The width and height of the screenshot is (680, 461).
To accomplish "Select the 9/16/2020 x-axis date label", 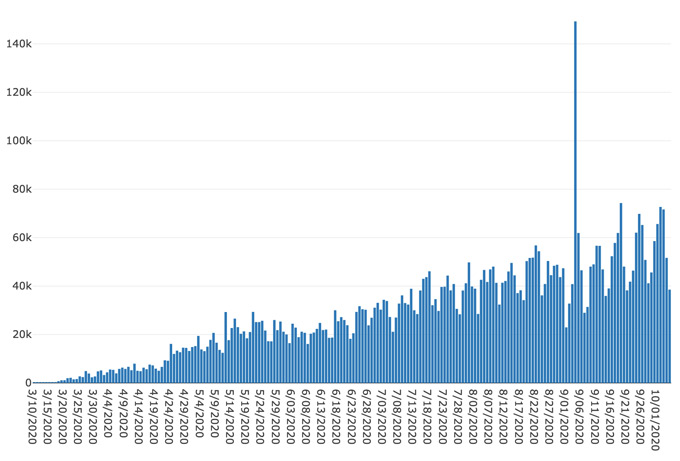I will pos(609,416).
